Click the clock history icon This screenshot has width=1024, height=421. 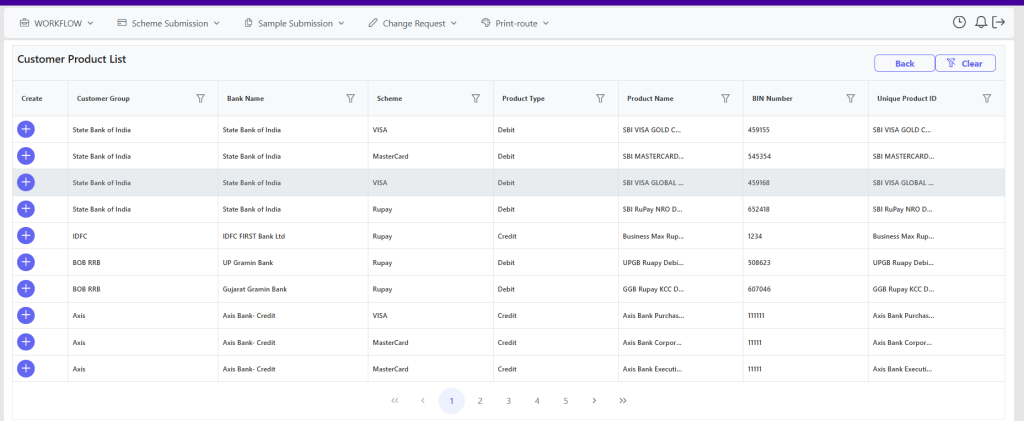click(x=959, y=22)
